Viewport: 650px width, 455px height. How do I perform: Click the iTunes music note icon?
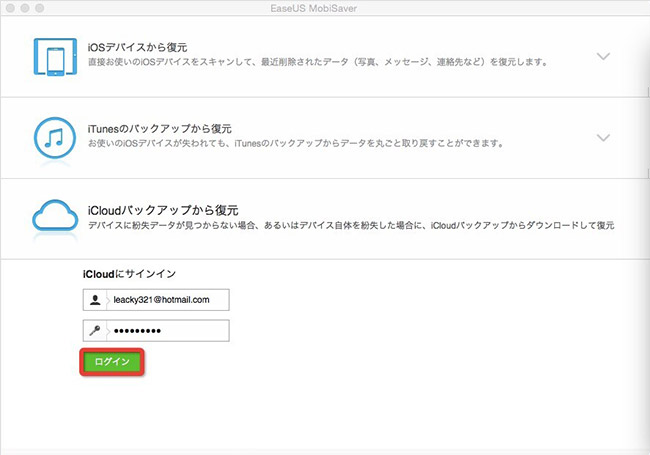55,138
